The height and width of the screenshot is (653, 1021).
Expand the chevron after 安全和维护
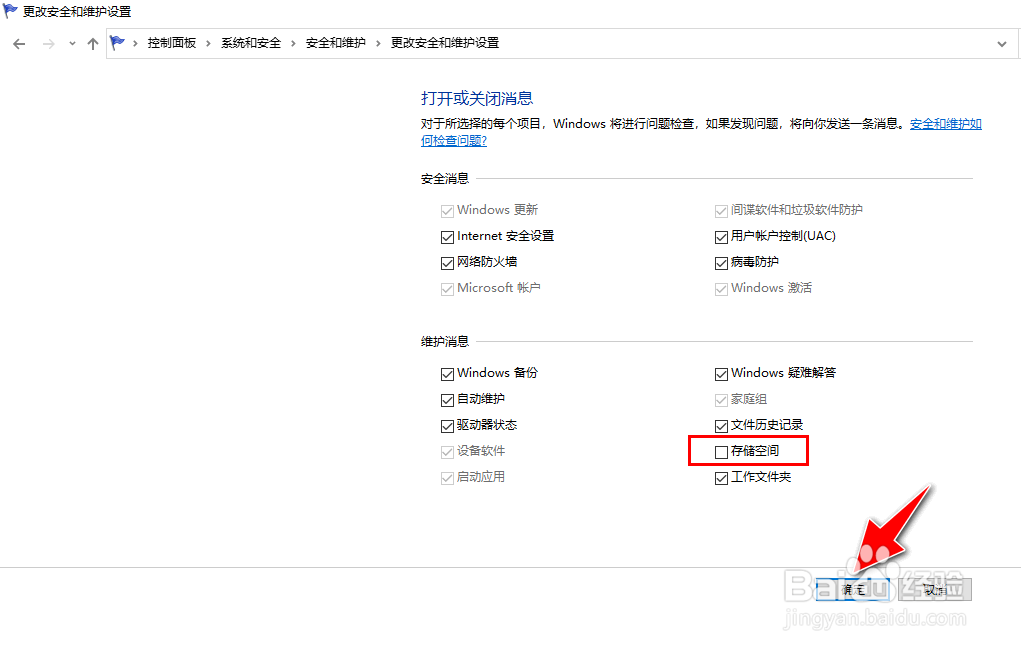(x=378, y=44)
